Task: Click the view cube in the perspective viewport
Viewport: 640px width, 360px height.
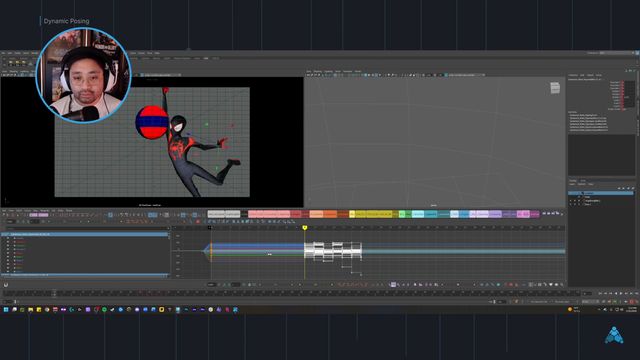Action: pyautogui.click(x=555, y=88)
